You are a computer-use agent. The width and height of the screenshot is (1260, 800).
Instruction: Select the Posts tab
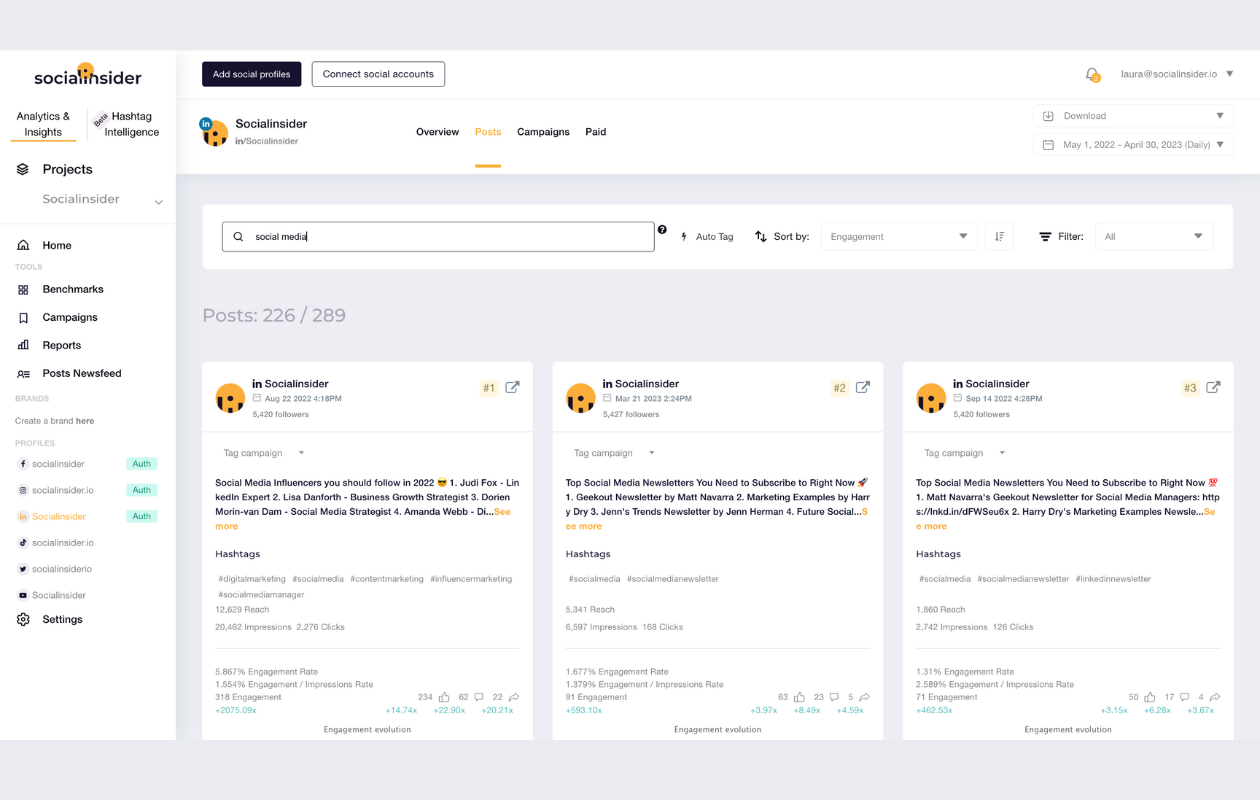click(488, 132)
